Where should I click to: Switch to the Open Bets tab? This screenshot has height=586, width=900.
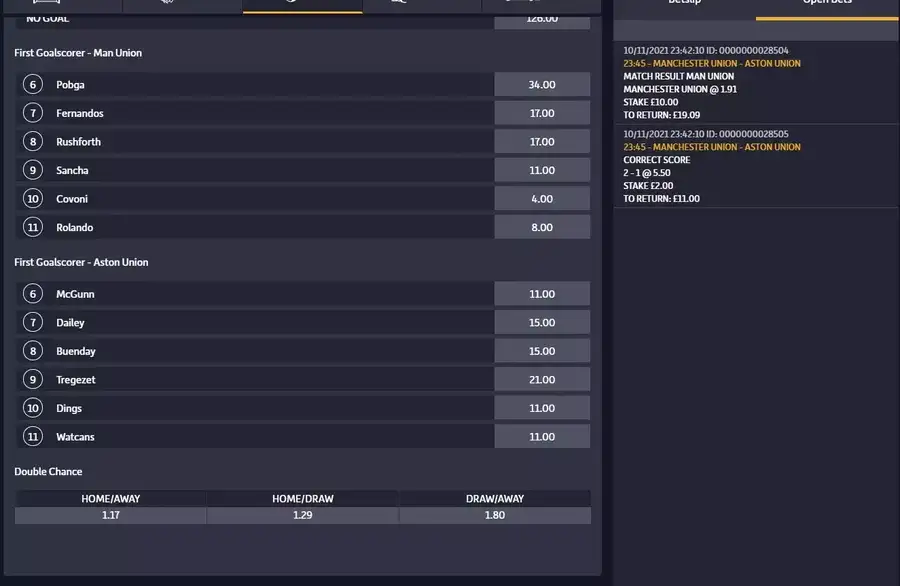(x=827, y=6)
